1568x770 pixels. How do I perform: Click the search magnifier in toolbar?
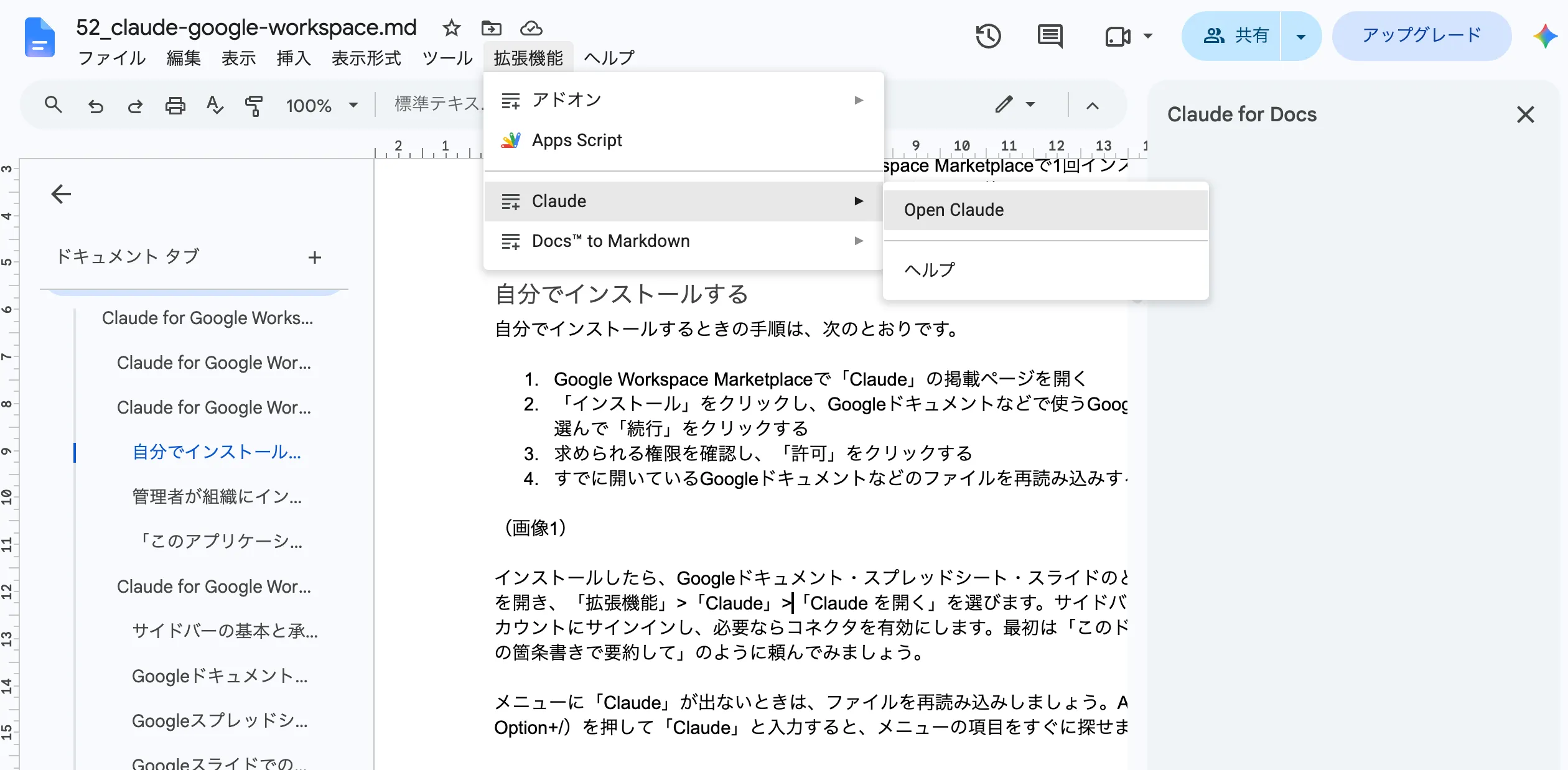(x=54, y=105)
